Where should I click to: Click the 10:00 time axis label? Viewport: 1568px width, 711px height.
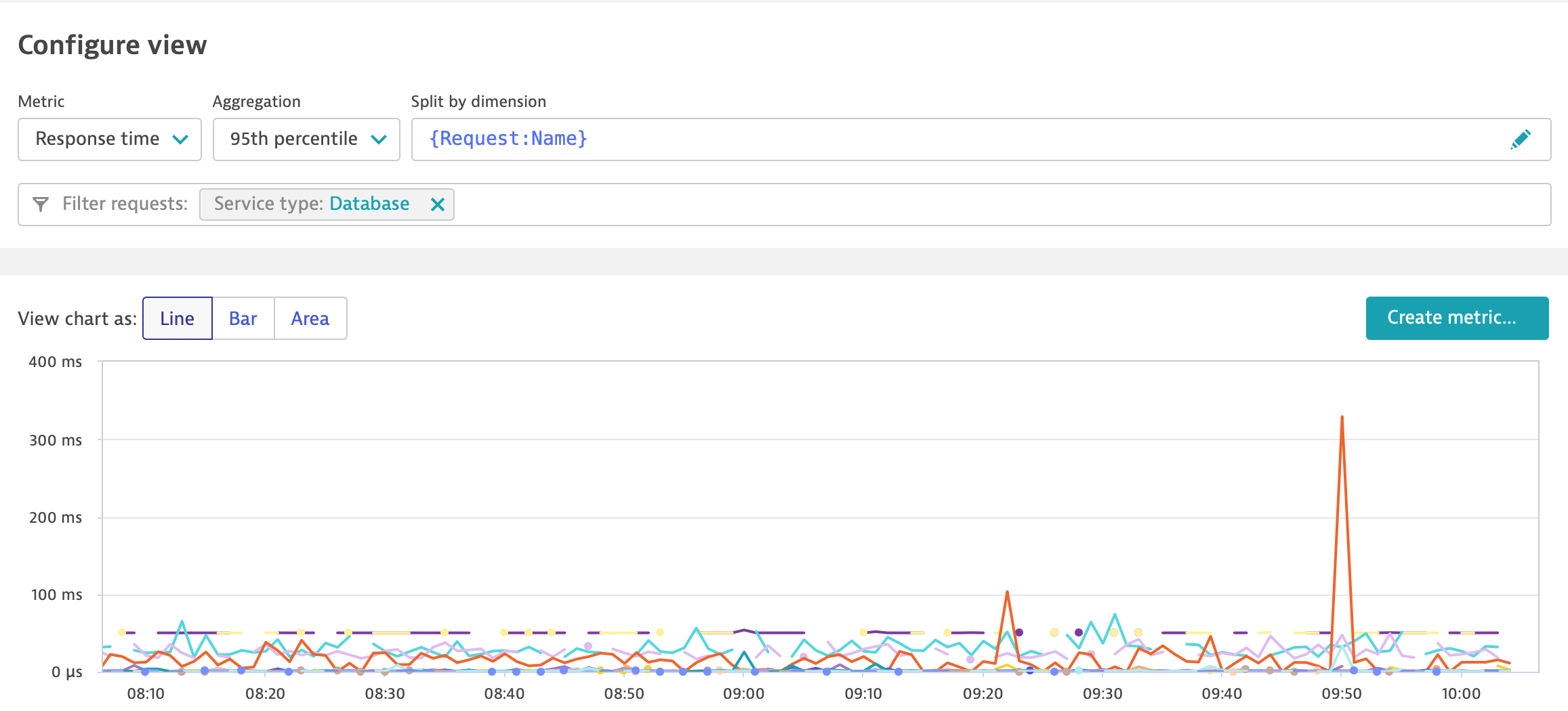[x=1461, y=693]
